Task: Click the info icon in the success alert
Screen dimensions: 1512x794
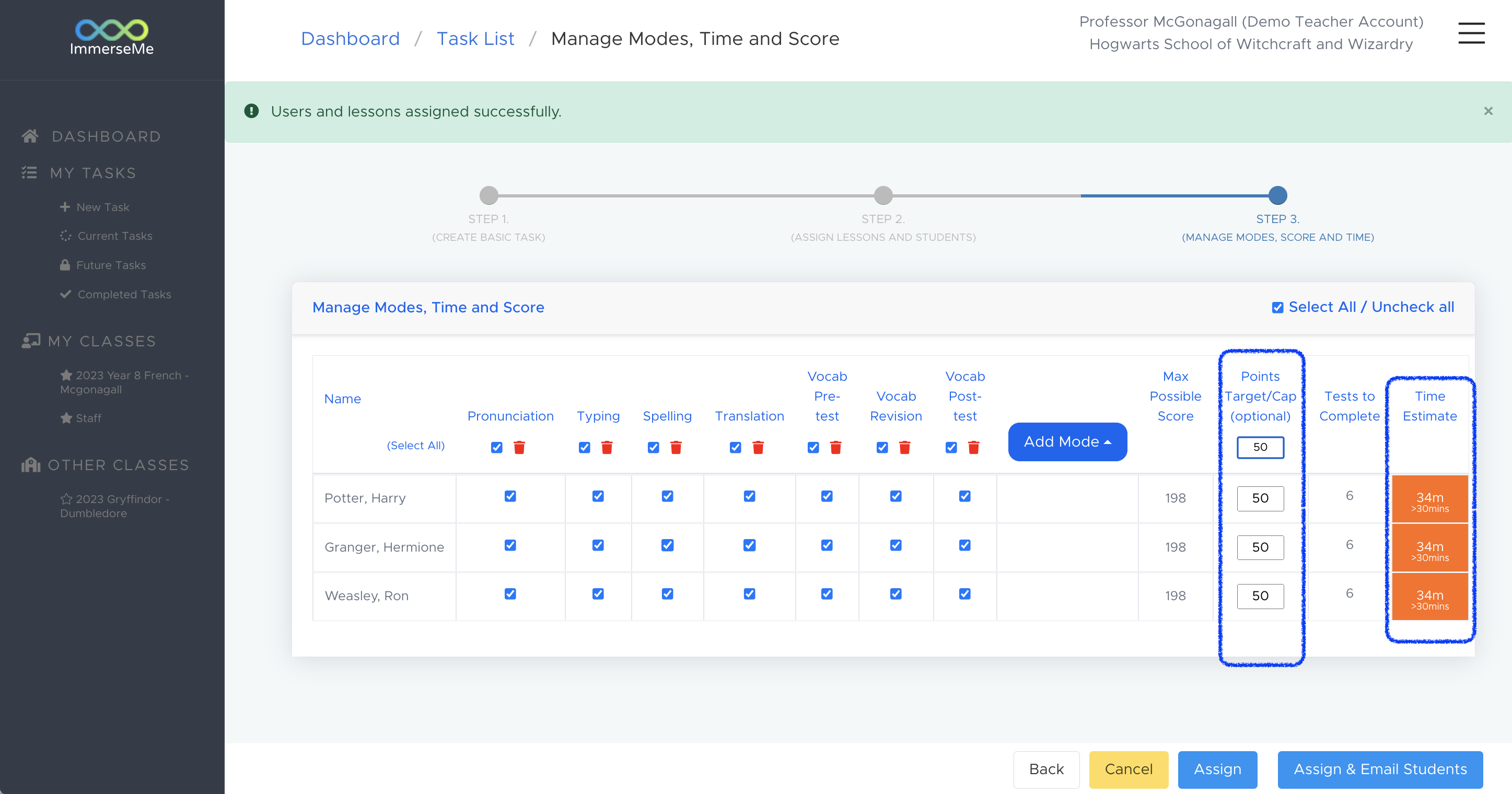Action: coord(251,111)
